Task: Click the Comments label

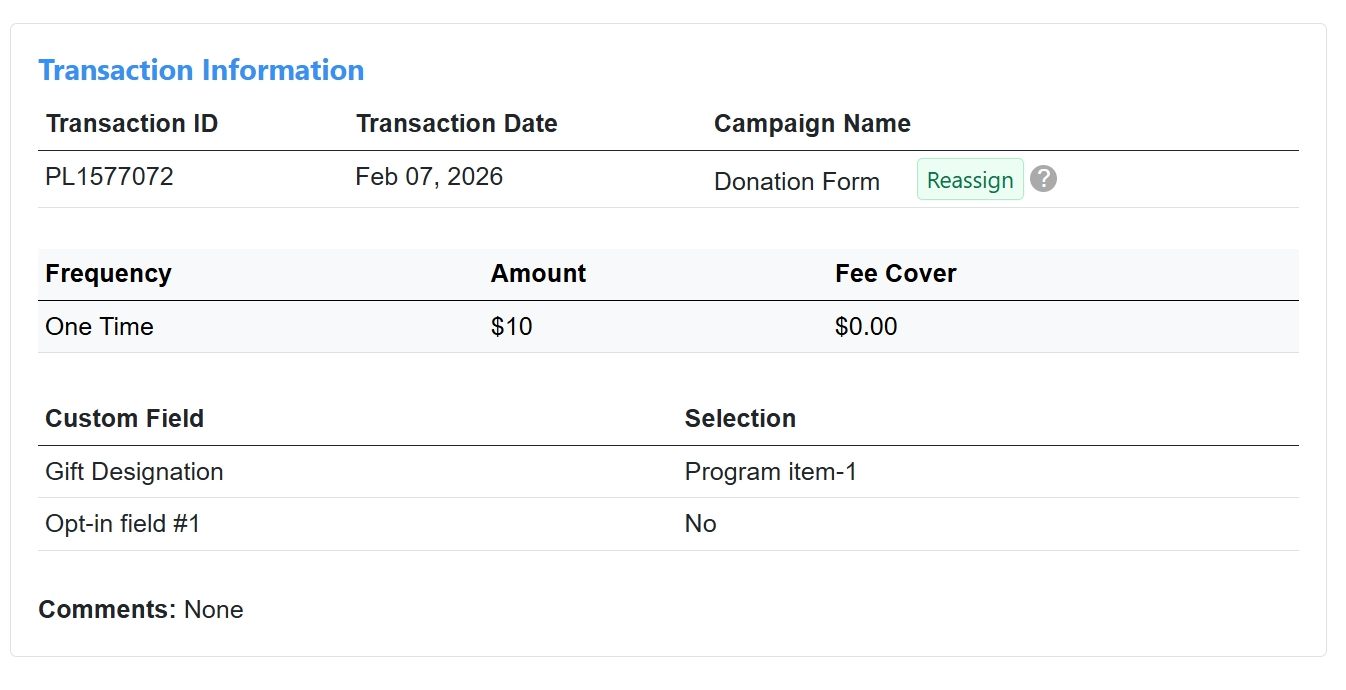Action: 107,610
